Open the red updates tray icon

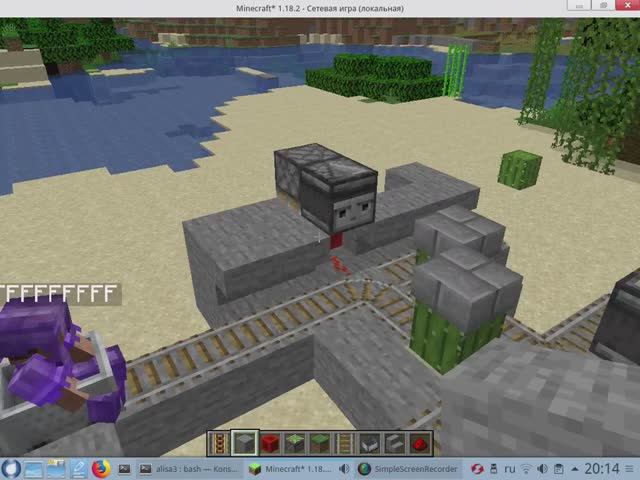pos(477,469)
